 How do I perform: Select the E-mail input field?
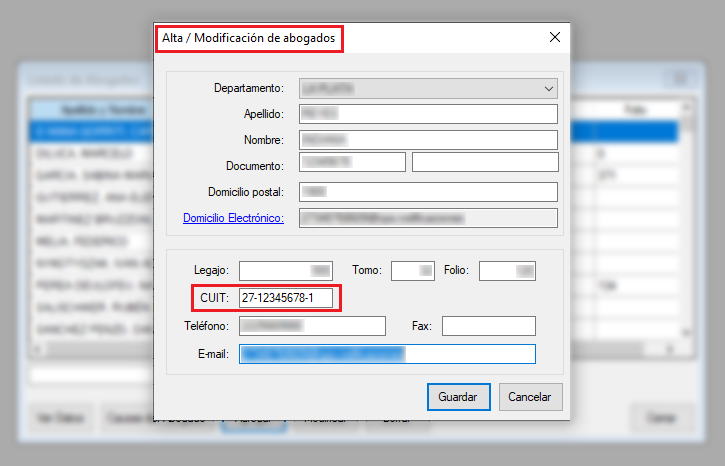[387, 354]
